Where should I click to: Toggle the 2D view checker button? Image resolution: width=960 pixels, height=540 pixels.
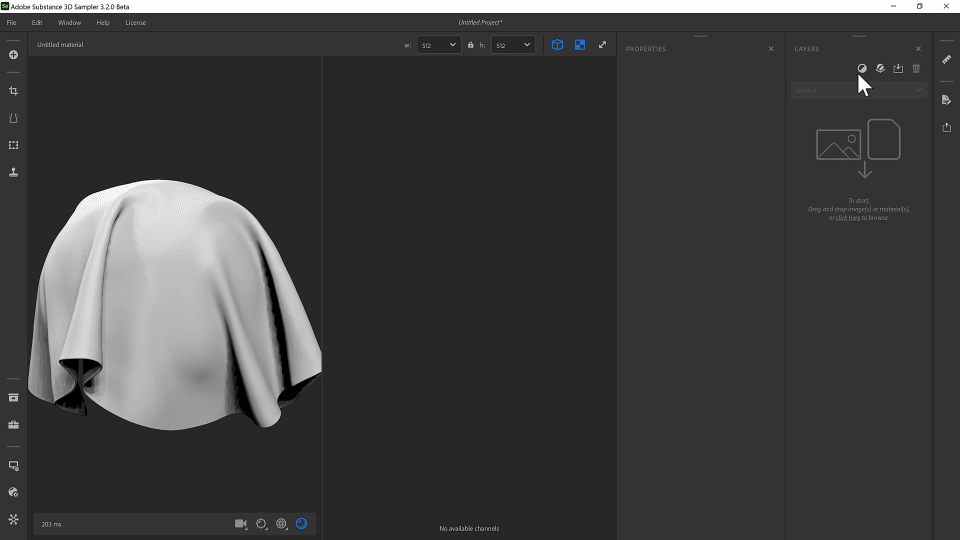[x=580, y=45]
